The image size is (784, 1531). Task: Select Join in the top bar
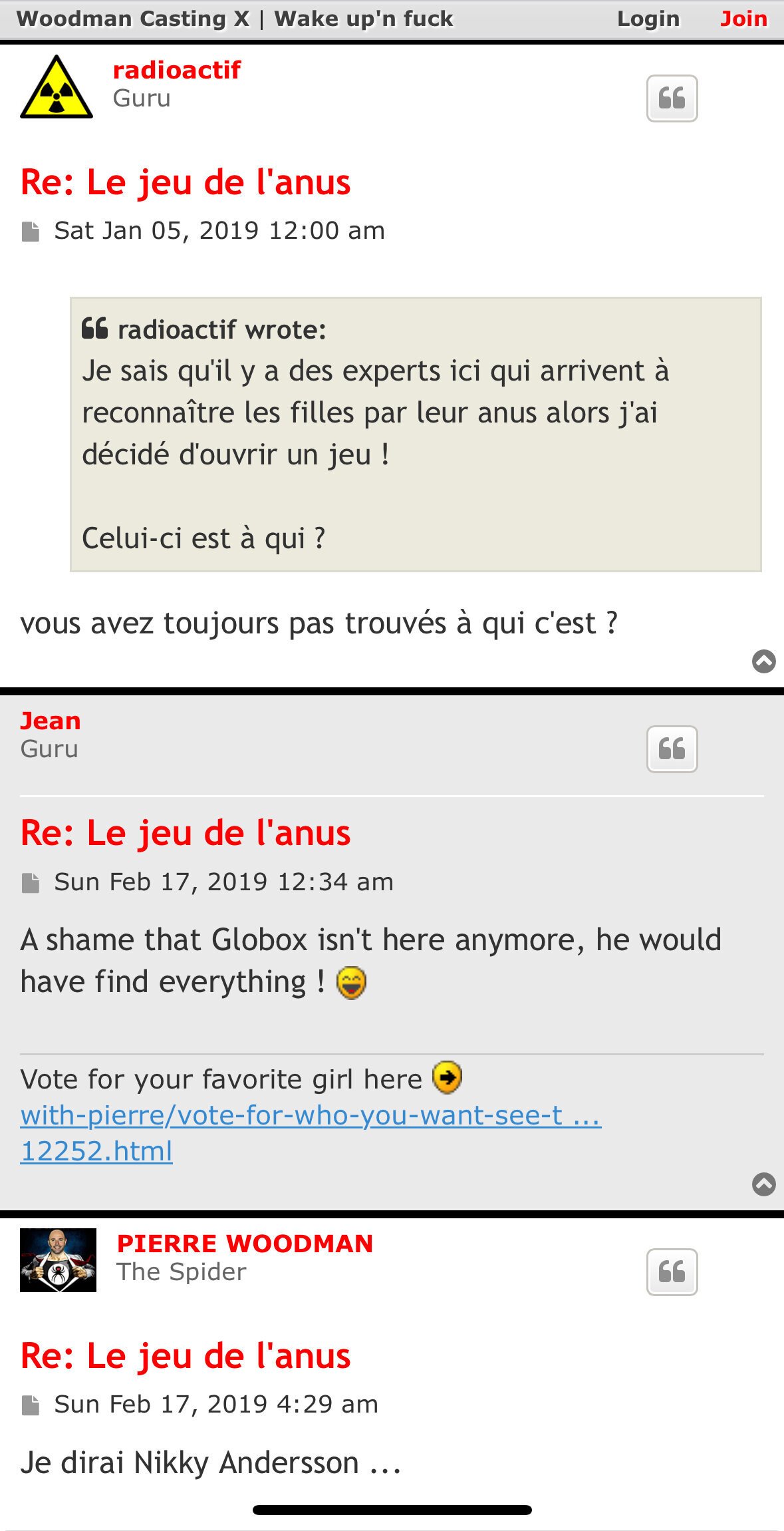click(743, 19)
